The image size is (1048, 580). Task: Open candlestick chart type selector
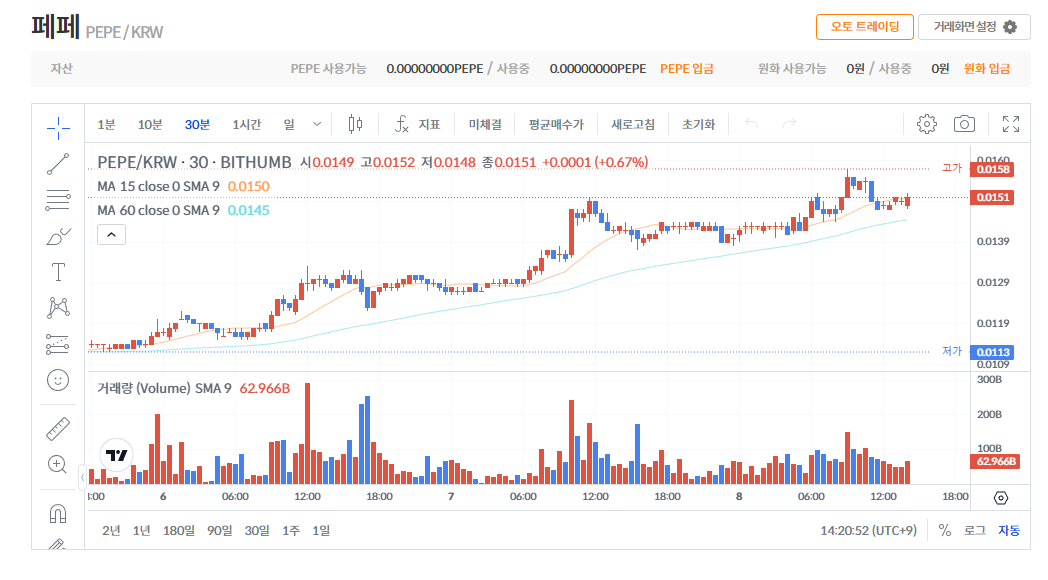pos(356,124)
